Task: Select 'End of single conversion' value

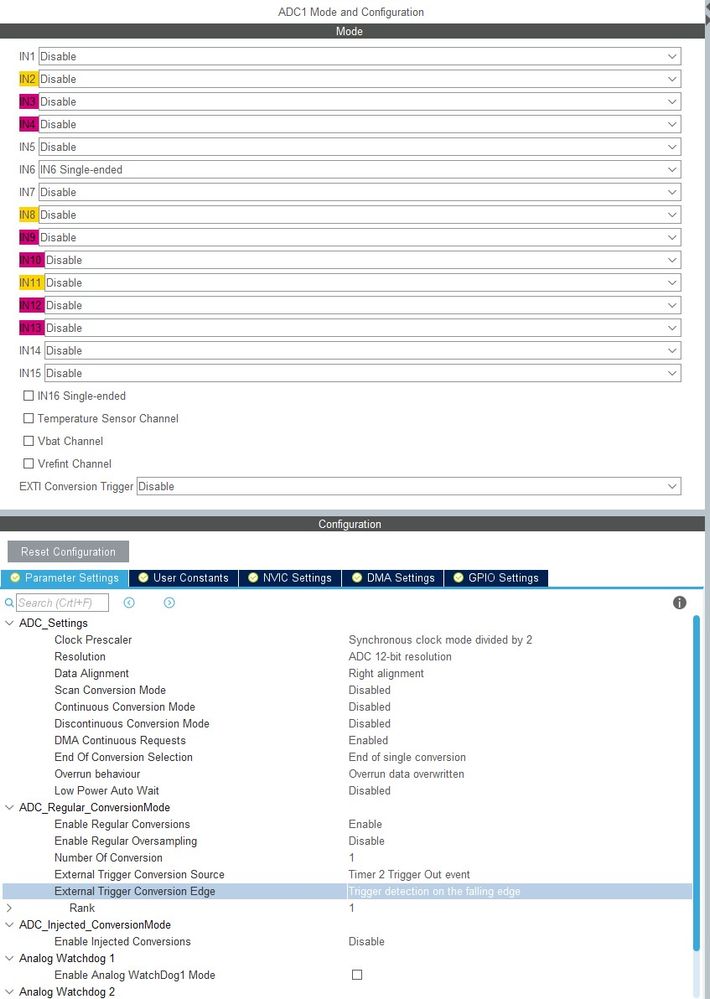Action: (x=407, y=757)
